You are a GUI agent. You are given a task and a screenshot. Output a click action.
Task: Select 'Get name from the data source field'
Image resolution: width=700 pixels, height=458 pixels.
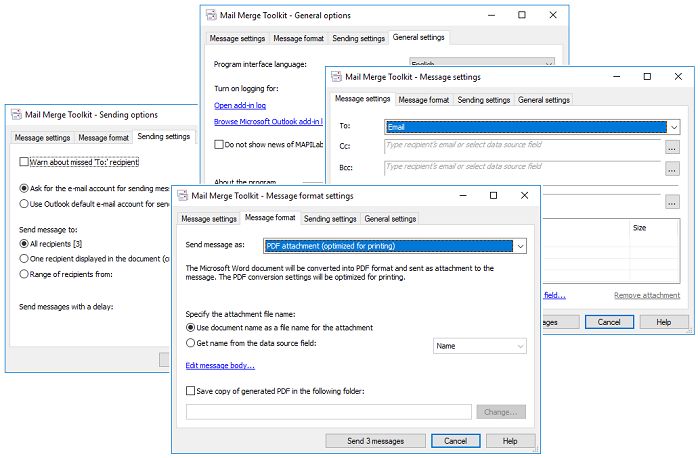click(191, 343)
